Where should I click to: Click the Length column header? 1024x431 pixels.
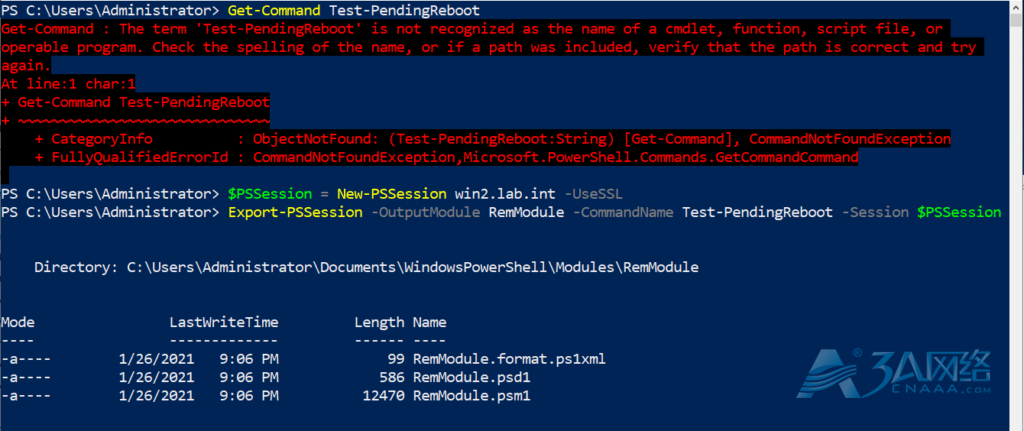pos(379,322)
